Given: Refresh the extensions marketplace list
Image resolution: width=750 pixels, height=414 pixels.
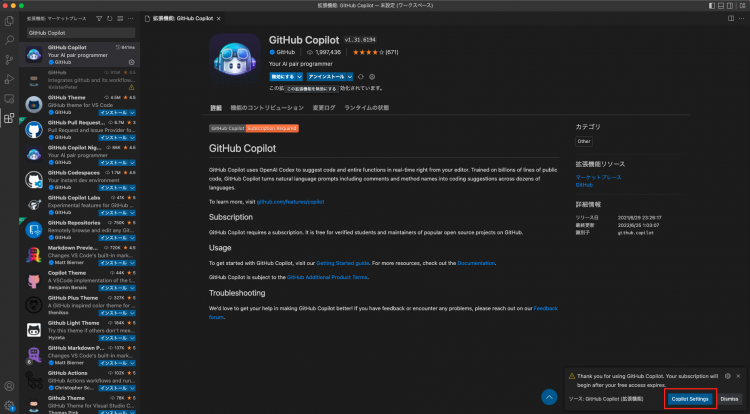Looking at the screenshot, I should tap(110, 19).
